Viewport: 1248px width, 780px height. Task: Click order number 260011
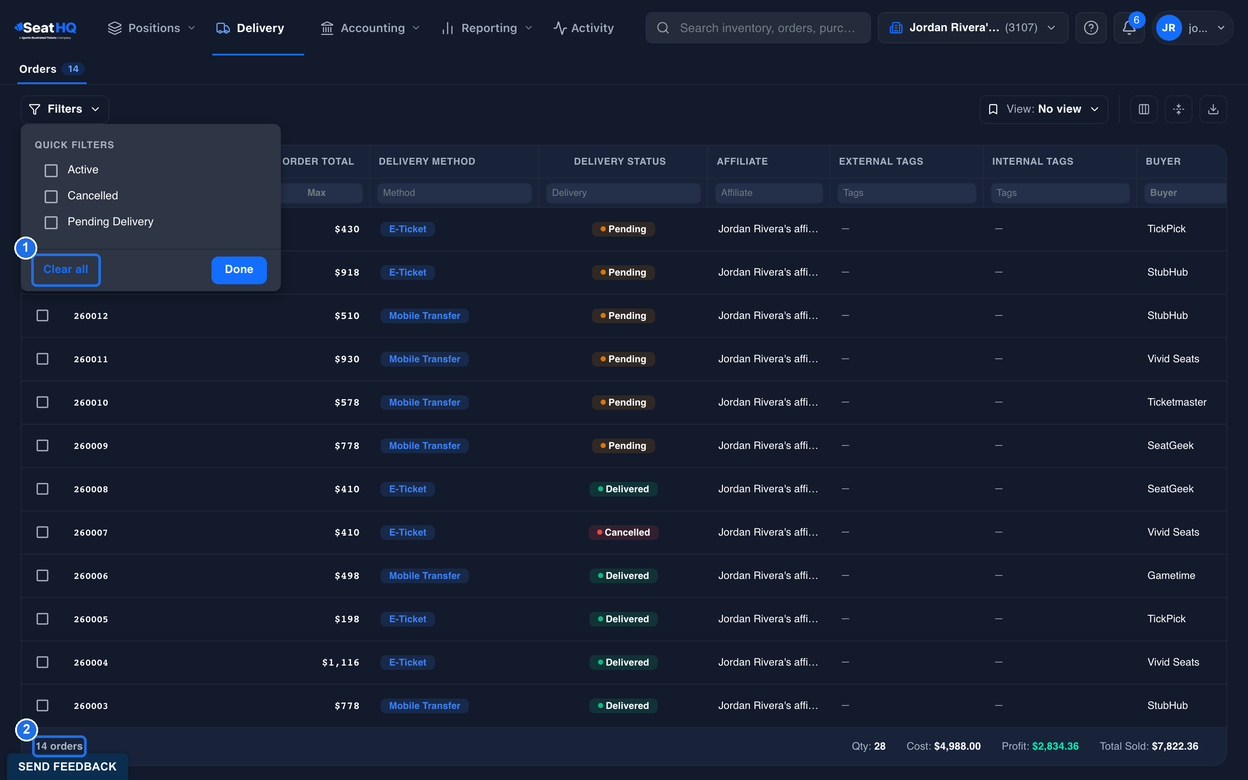click(x=91, y=359)
